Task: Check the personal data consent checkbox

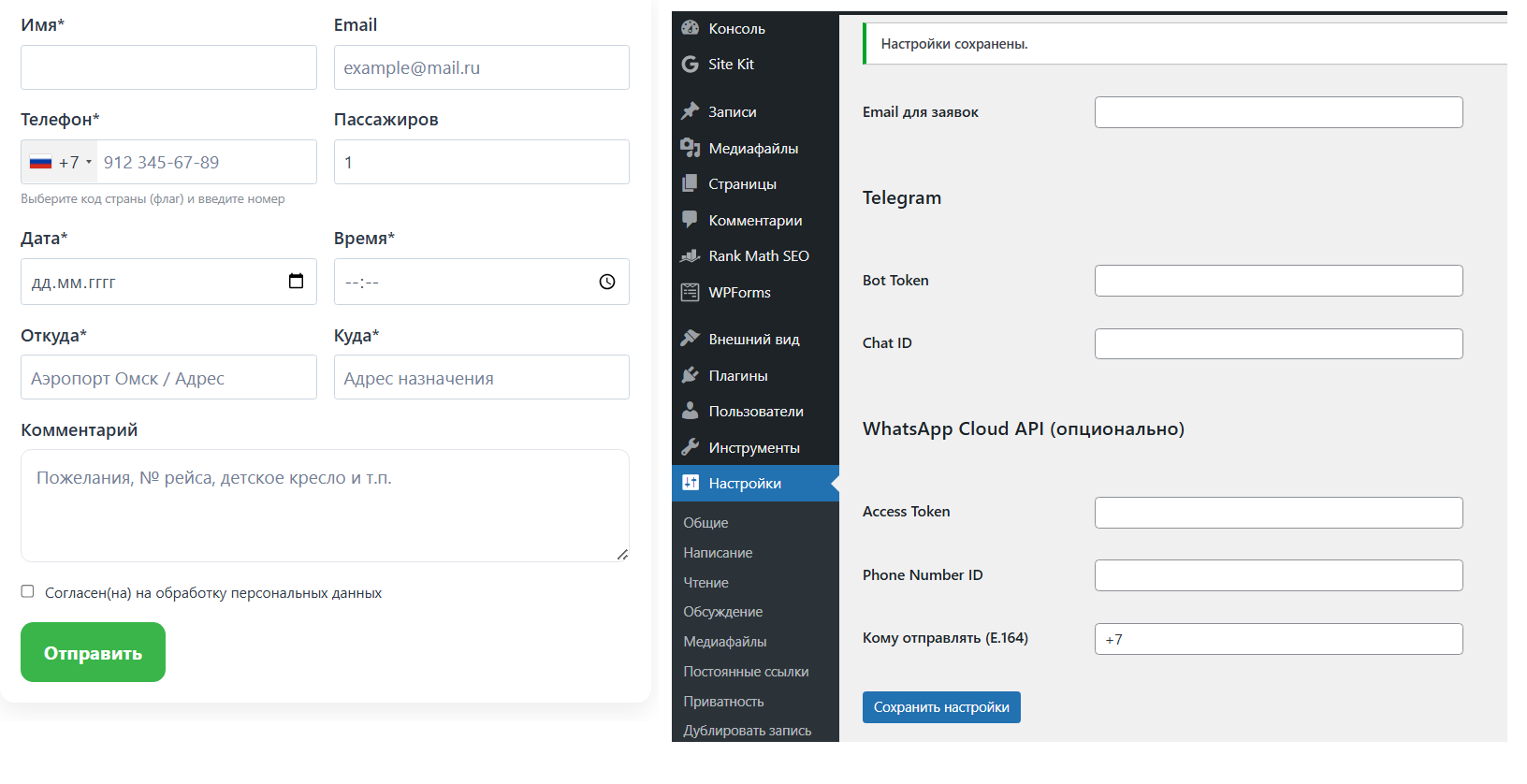Action: 28,591
